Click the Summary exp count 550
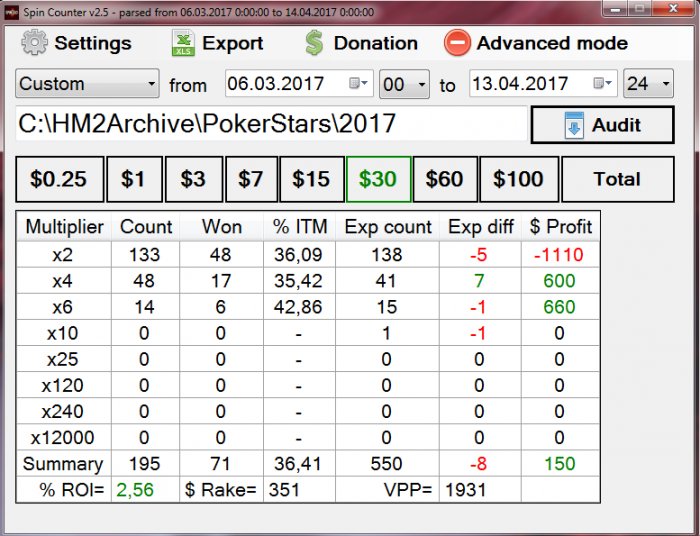 [387, 464]
